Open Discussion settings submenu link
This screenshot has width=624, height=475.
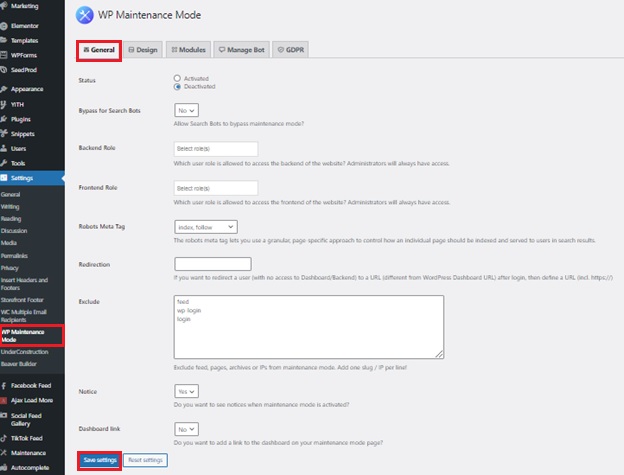point(14,230)
